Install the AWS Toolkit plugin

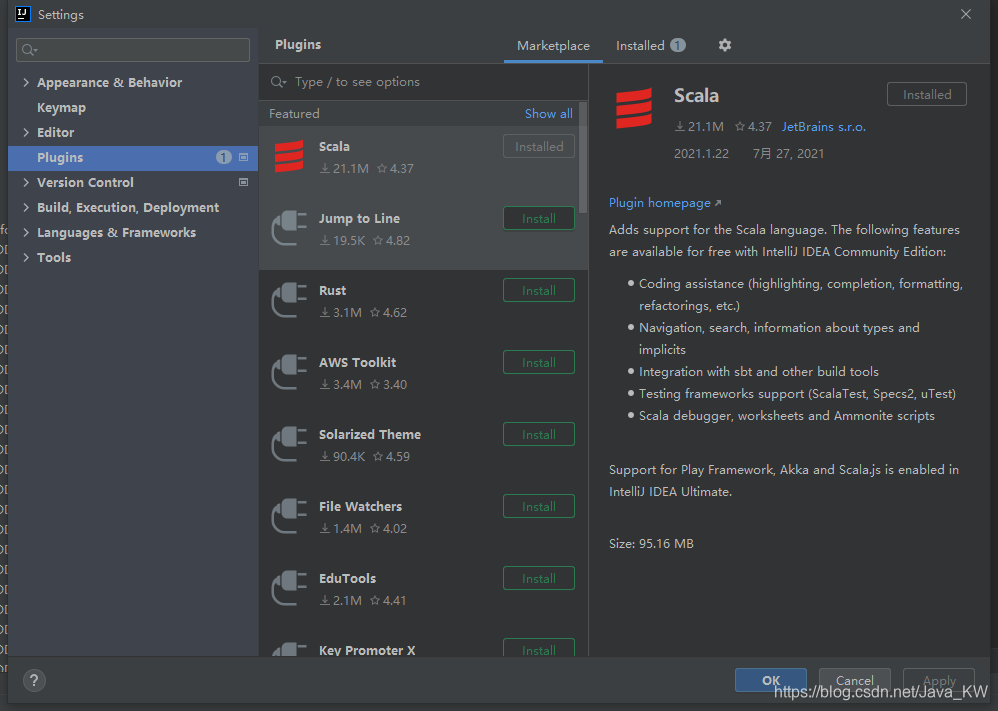pyautogui.click(x=538, y=362)
